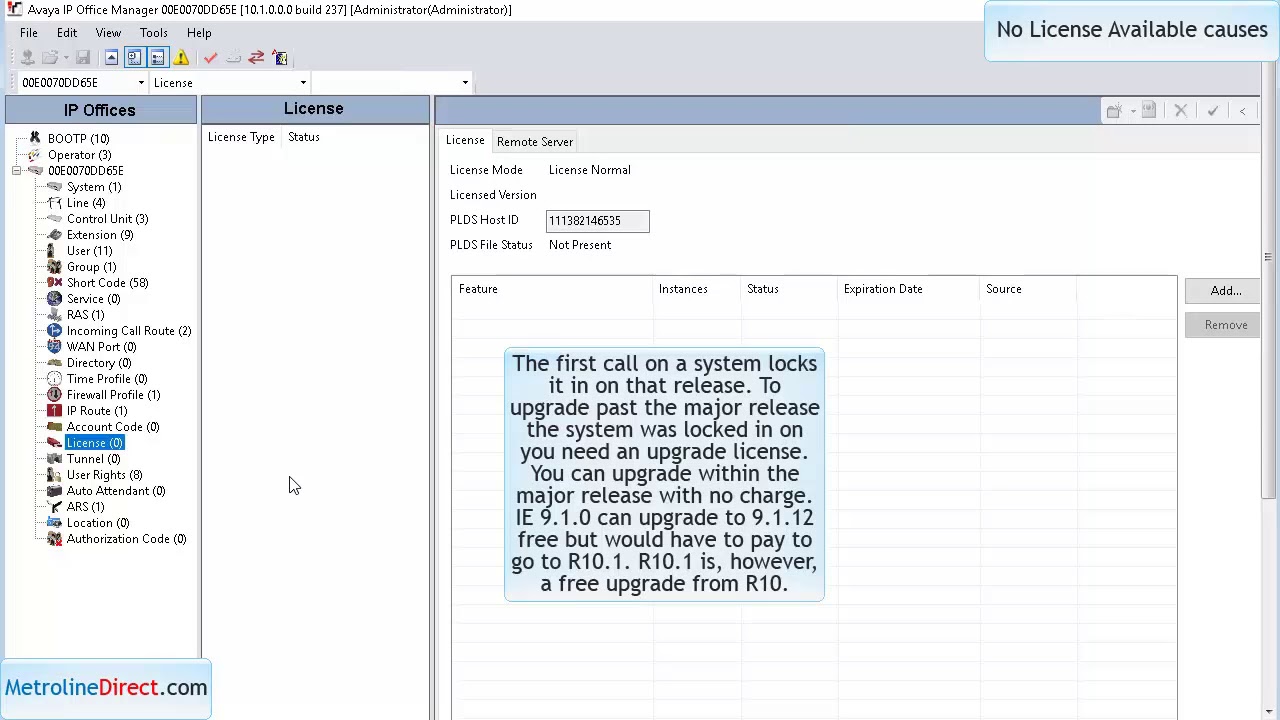Select Time Profile (0) tree item

(x=107, y=379)
